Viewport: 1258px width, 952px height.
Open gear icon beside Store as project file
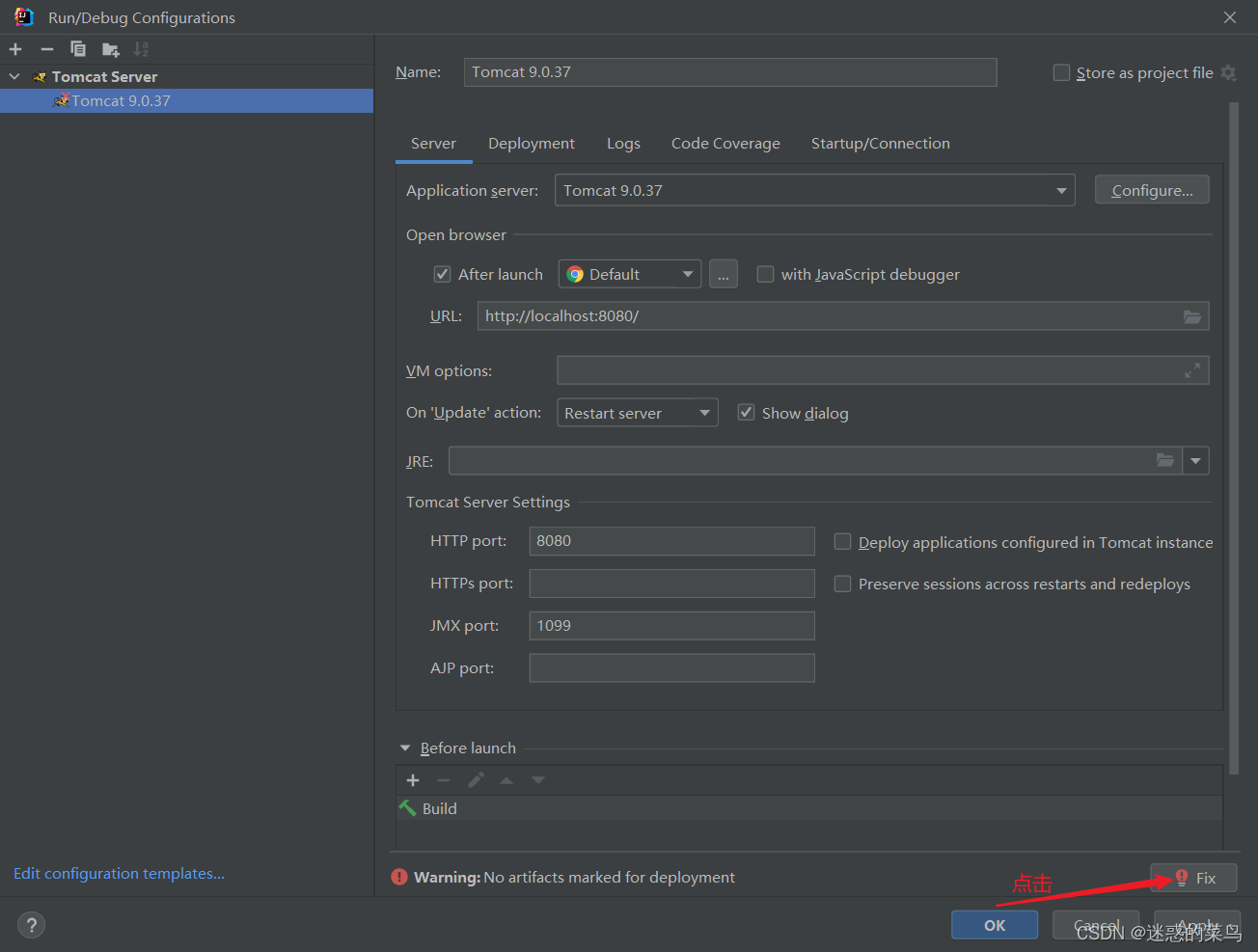click(x=1228, y=72)
